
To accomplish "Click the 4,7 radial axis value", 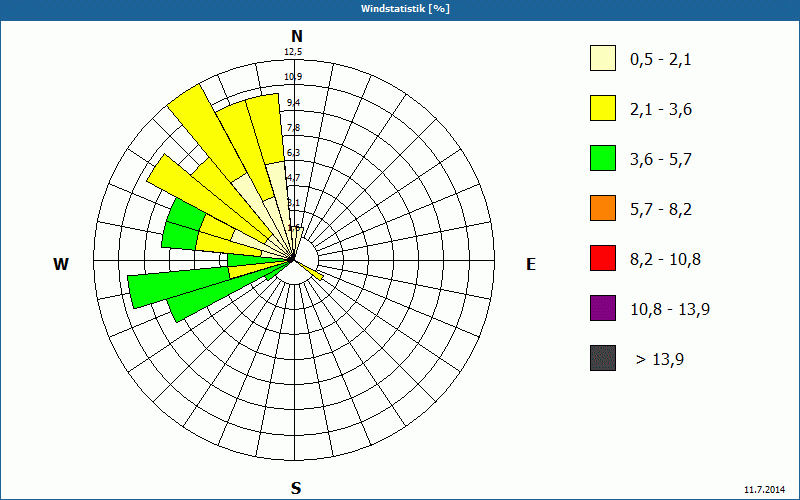I will click(293, 178).
